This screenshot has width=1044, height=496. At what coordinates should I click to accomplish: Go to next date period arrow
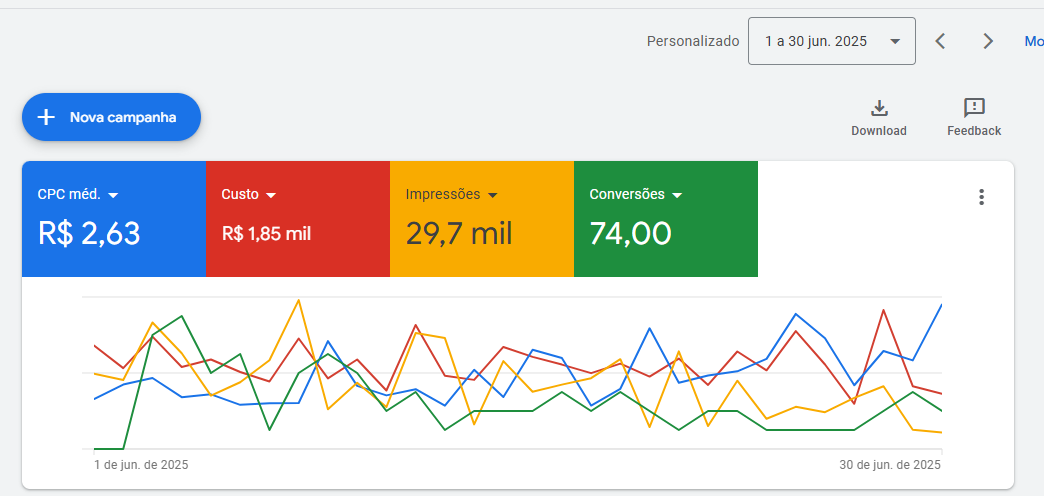coord(988,41)
